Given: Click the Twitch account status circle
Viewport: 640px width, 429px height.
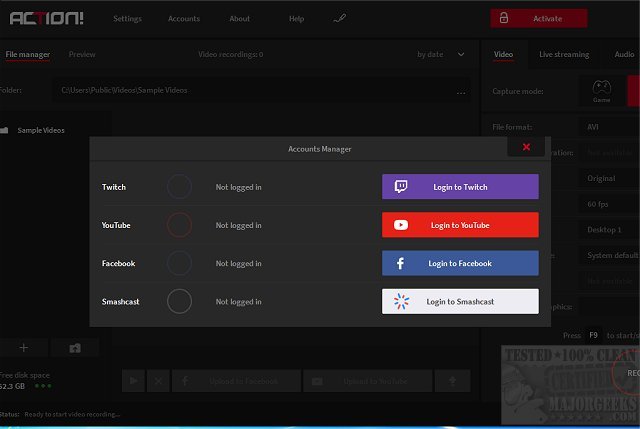Looking at the screenshot, I should coord(179,187).
